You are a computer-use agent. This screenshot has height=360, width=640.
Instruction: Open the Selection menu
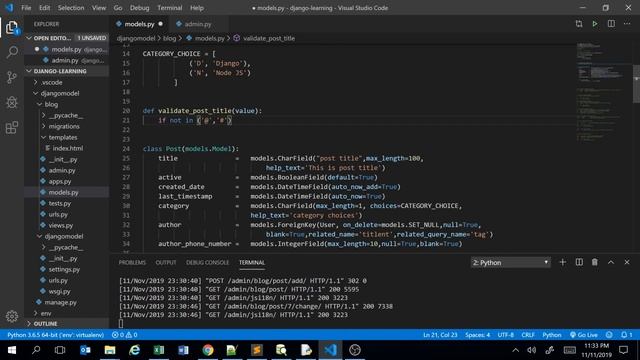tap(71, 8)
